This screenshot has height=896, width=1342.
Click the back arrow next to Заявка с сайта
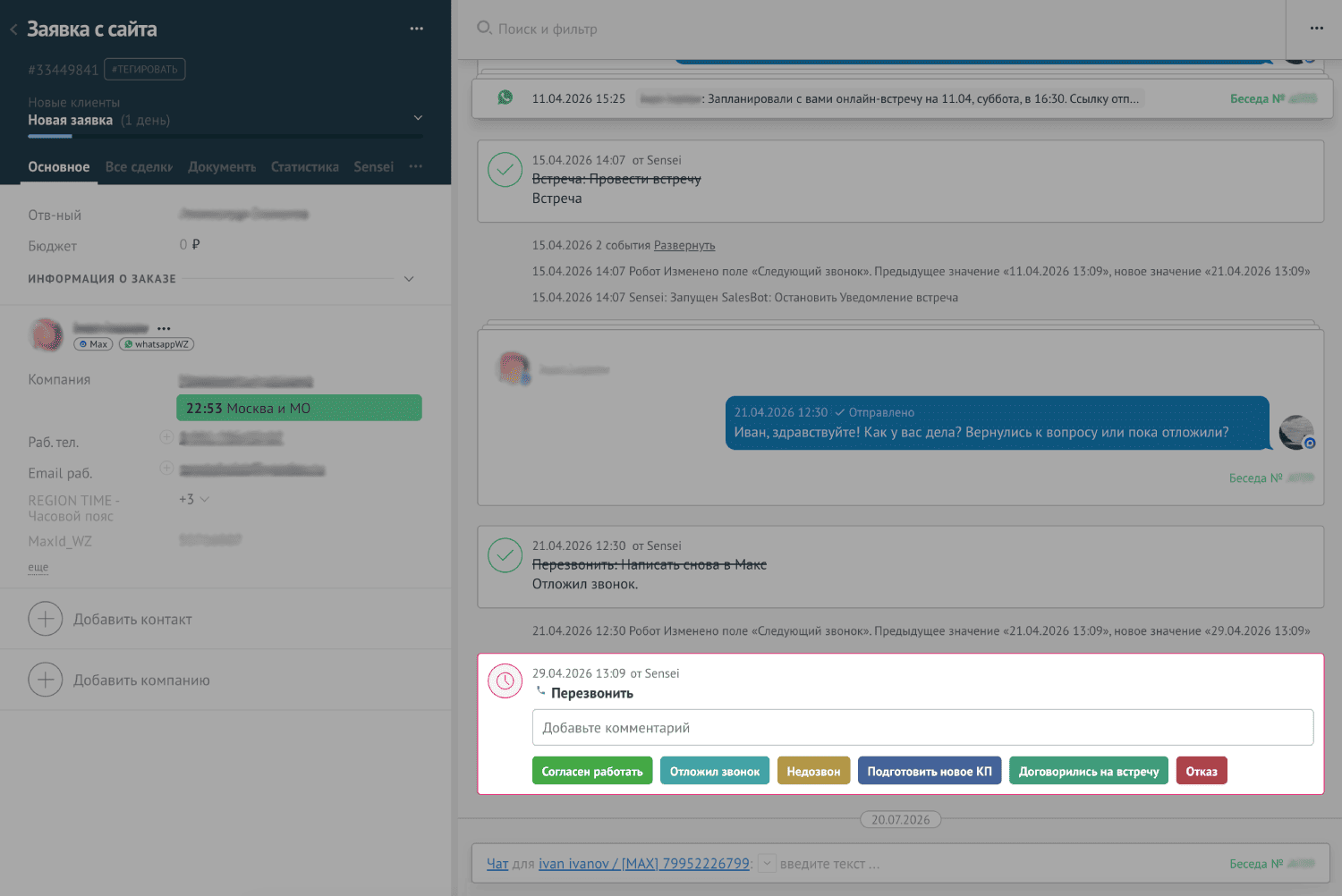(x=13, y=30)
